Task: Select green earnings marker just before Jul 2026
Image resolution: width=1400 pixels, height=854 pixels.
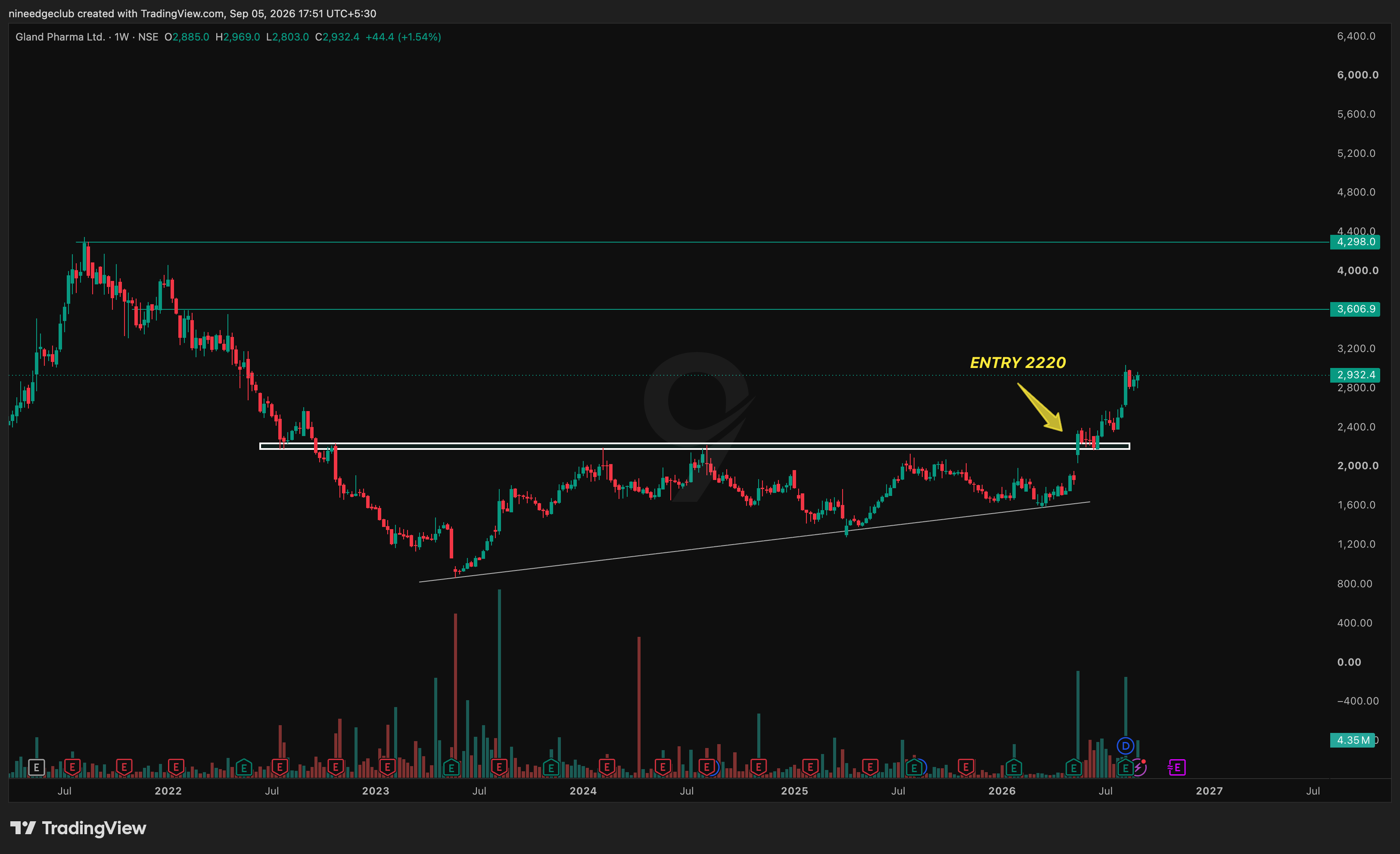Action: pyautogui.click(x=1073, y=768)
